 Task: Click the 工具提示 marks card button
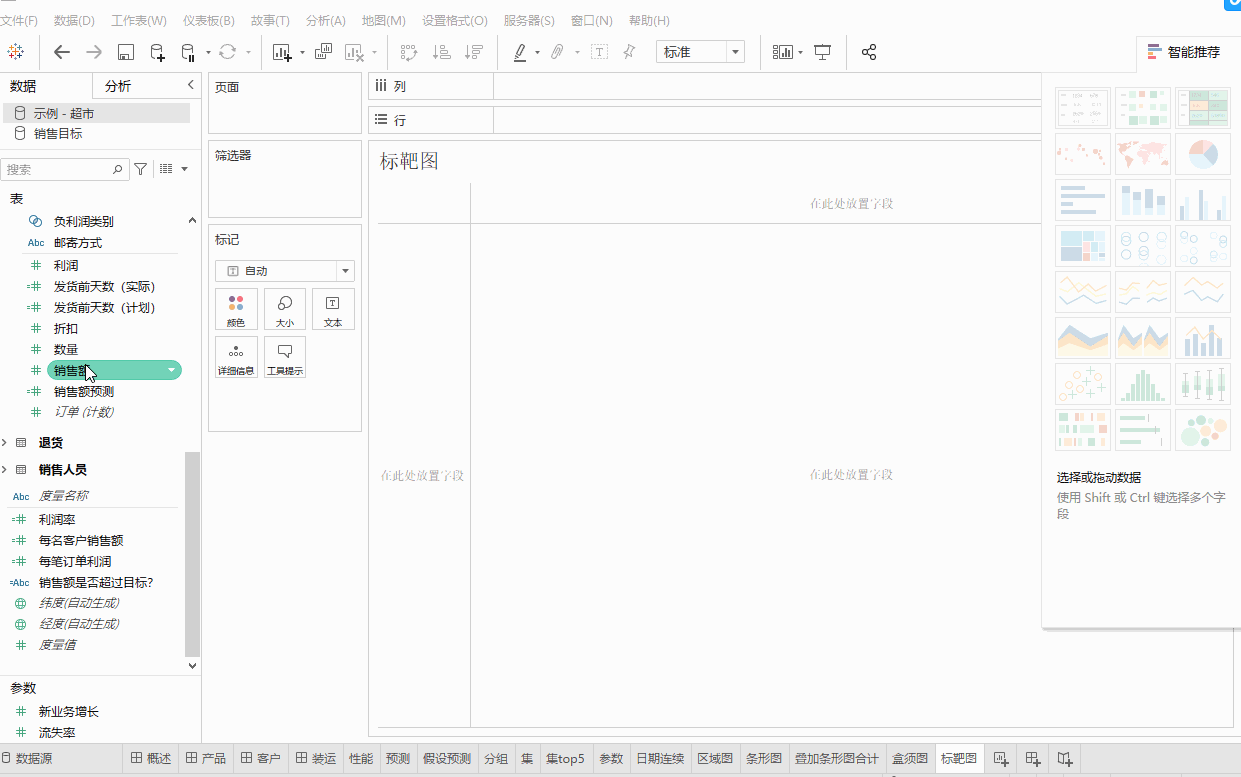coord(285,357)
